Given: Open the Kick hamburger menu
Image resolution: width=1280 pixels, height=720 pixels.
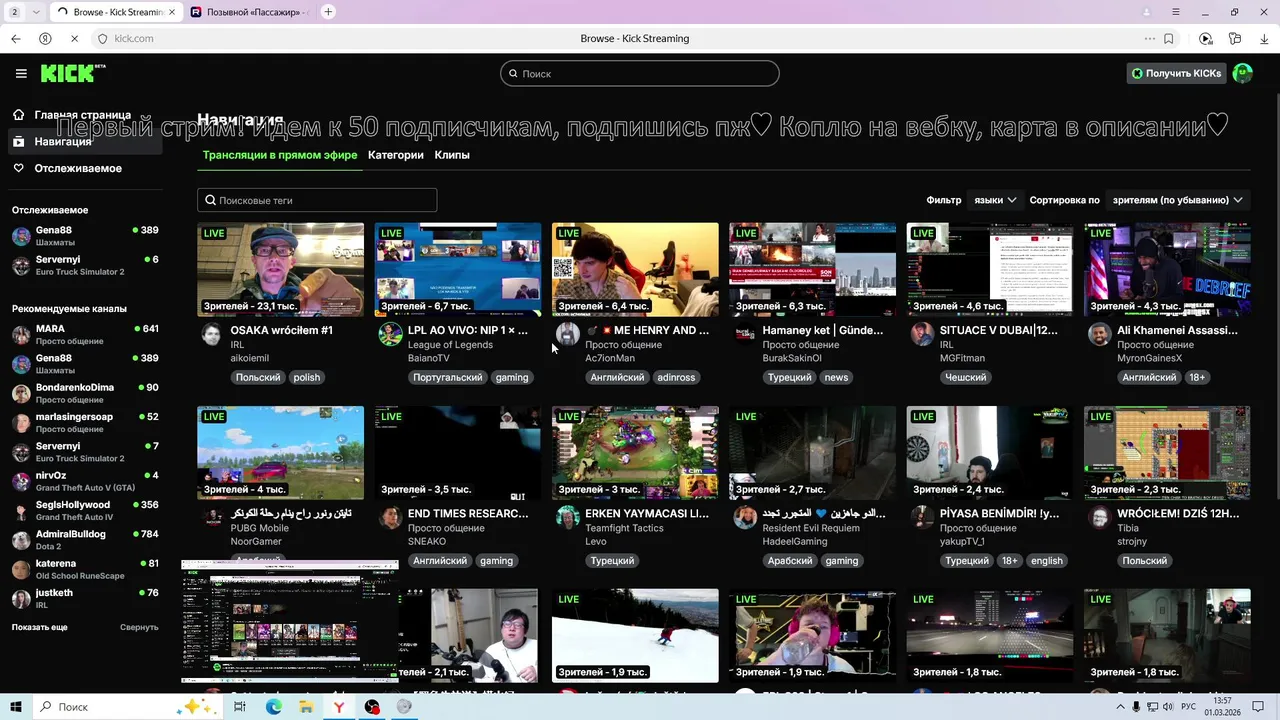Looking at the screenshot, I should [x=21, y=73].
